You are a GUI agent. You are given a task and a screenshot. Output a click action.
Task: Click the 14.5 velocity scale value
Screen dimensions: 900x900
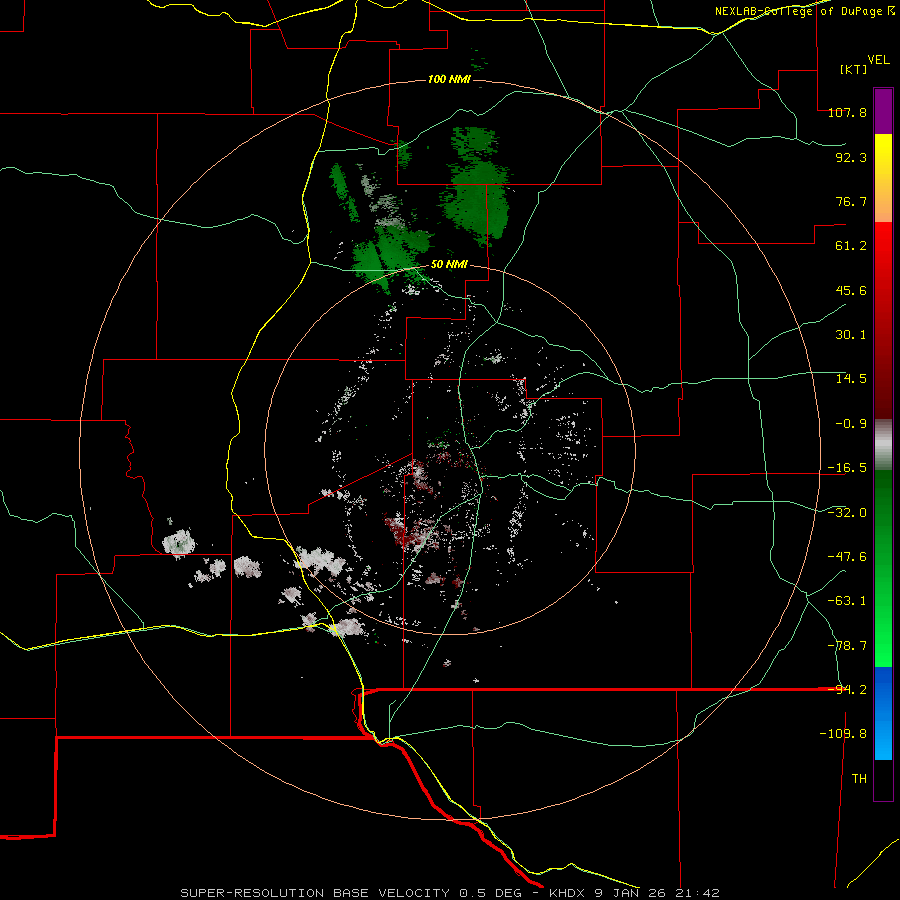tap(851, 379)
